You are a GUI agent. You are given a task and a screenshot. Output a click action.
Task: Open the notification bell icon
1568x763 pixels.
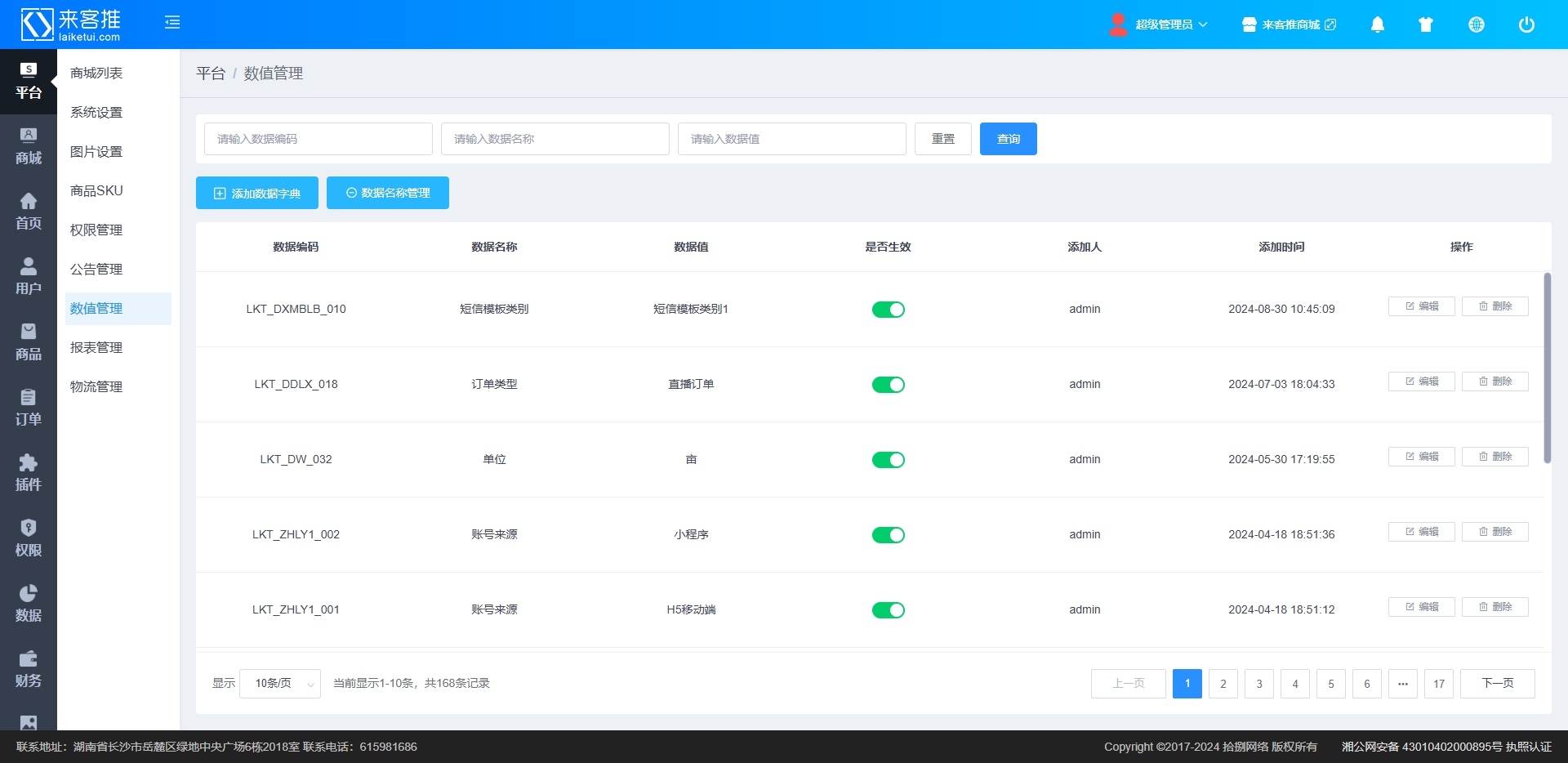click(1378, 25)
